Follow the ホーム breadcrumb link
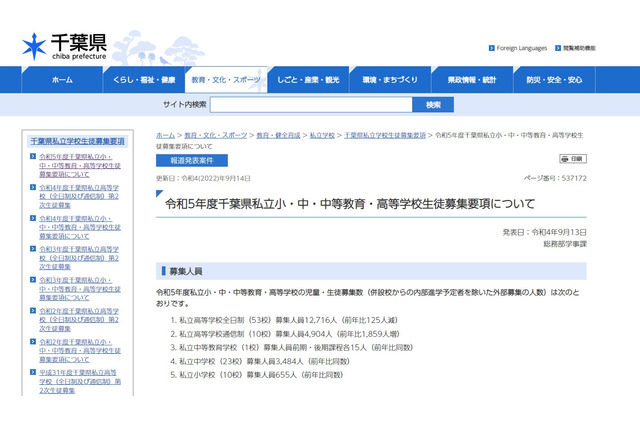Screen dimensions: 640x426 point(165,134)
